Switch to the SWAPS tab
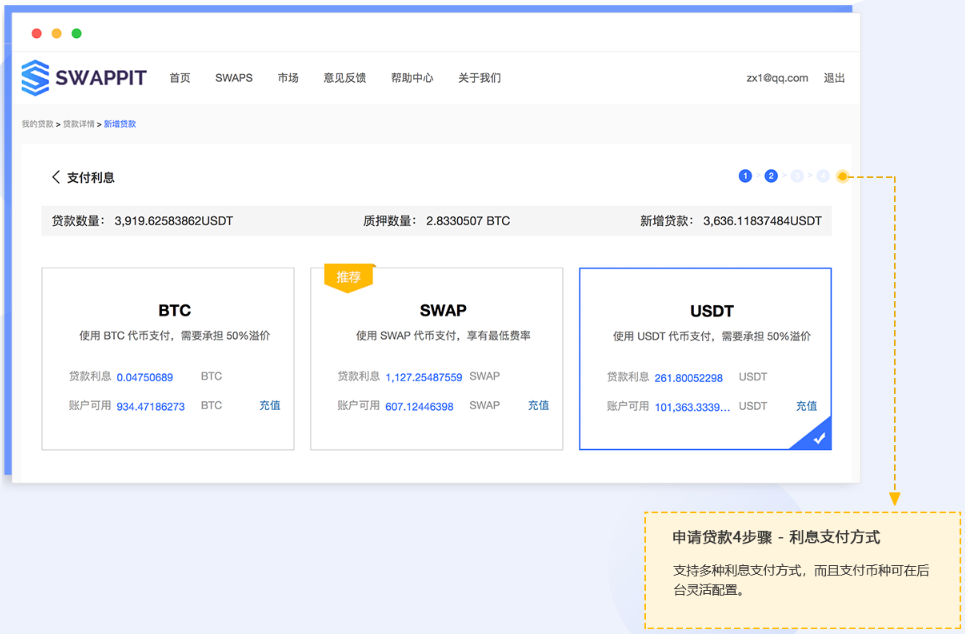The width and height of the screenshot is (965, 634). [233, 77]
